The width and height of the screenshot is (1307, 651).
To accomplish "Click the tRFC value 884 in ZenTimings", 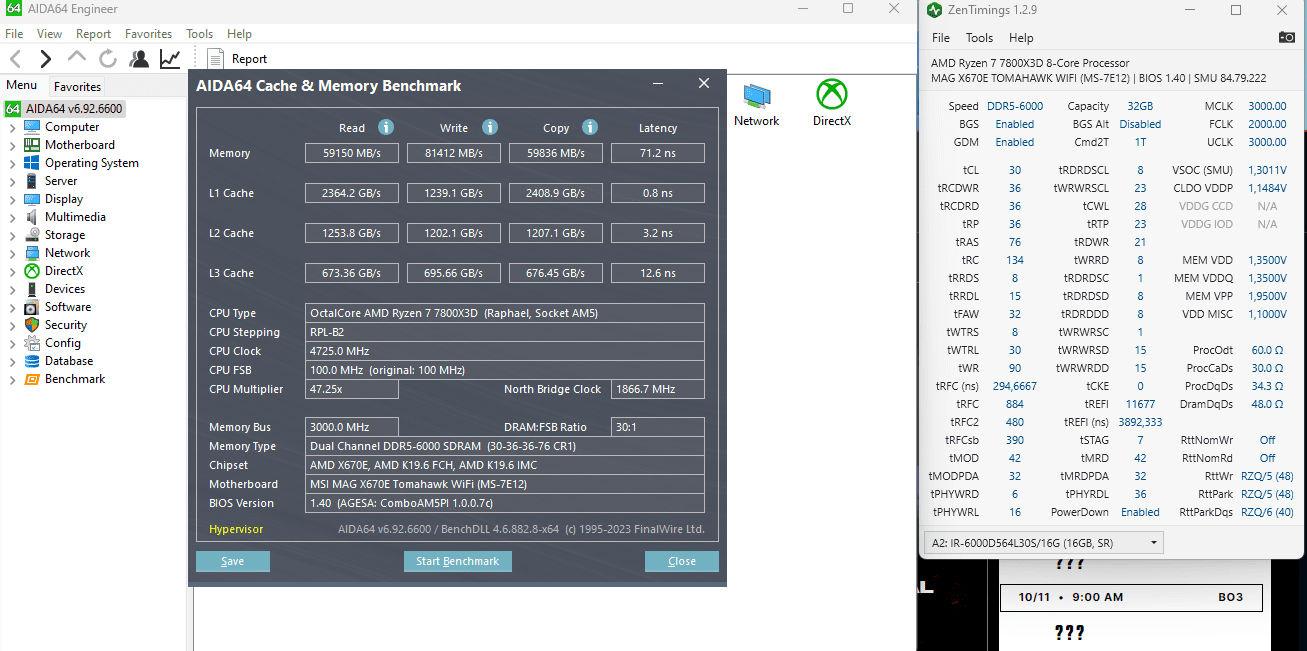I will pos(1015,404).
